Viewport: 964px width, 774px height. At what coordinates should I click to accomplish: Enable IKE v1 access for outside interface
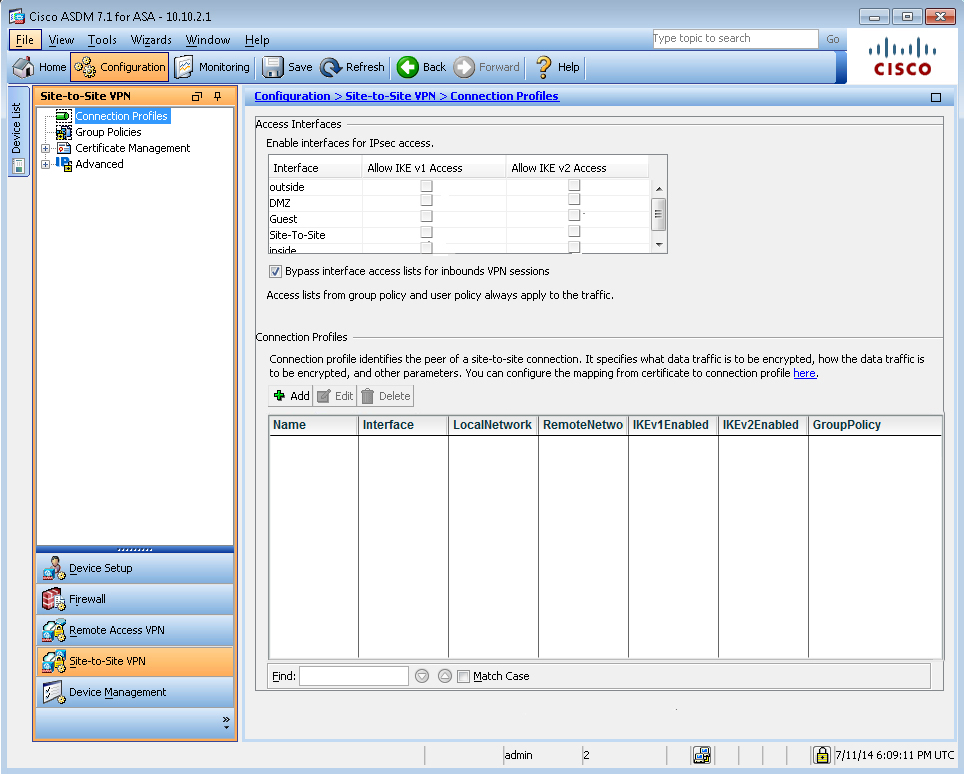[x=426, y=186]
